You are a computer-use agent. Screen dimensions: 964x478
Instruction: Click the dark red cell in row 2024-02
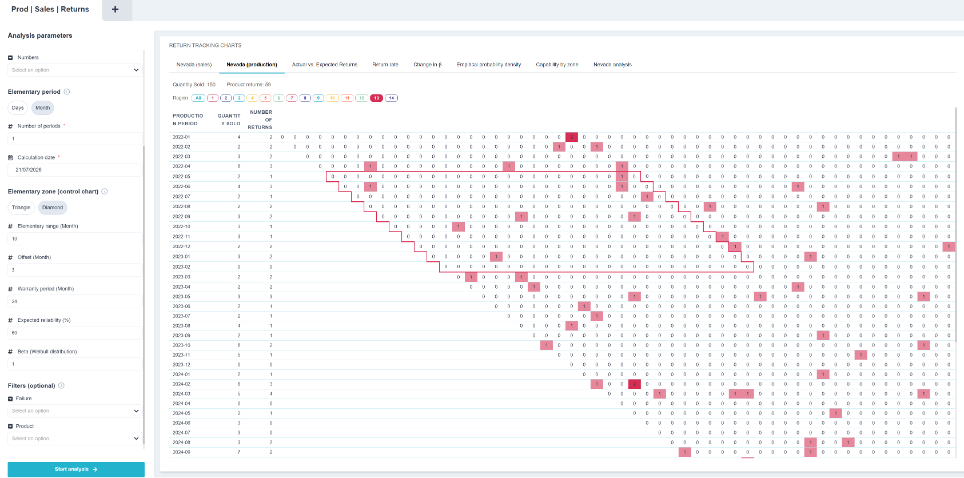click(634, 384)
